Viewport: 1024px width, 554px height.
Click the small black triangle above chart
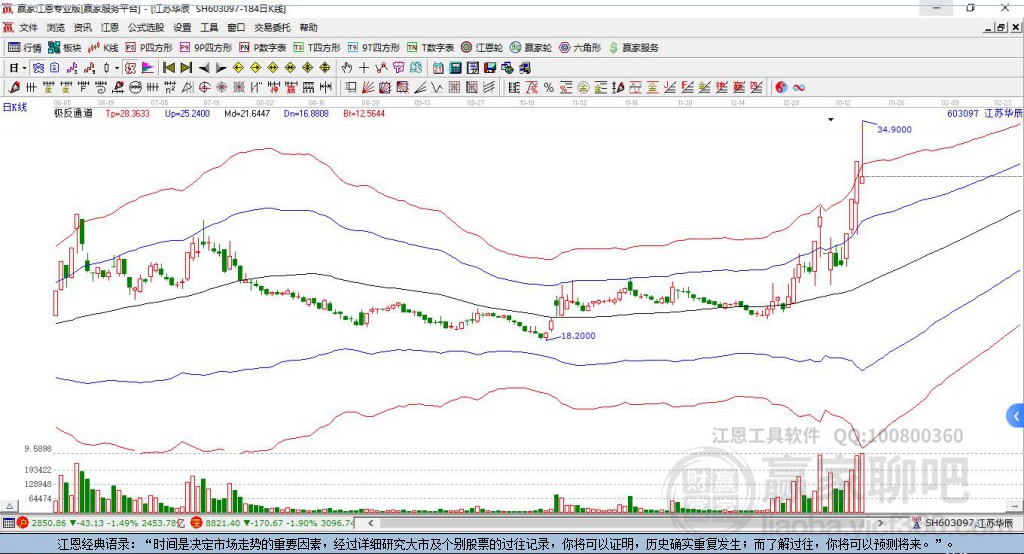tap(831, 120)
